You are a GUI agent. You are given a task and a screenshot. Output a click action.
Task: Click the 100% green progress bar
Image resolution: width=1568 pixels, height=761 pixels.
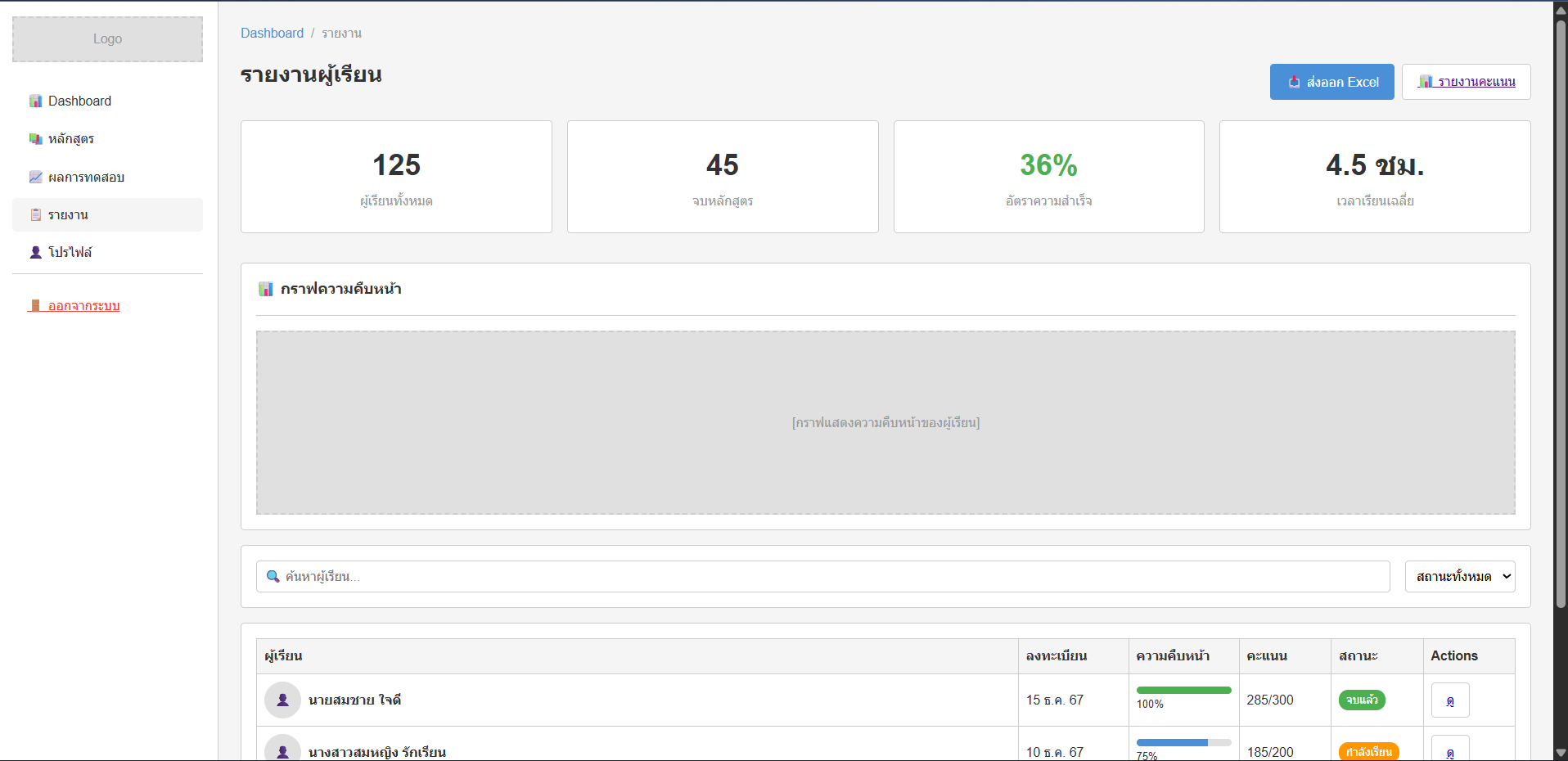1183,690
